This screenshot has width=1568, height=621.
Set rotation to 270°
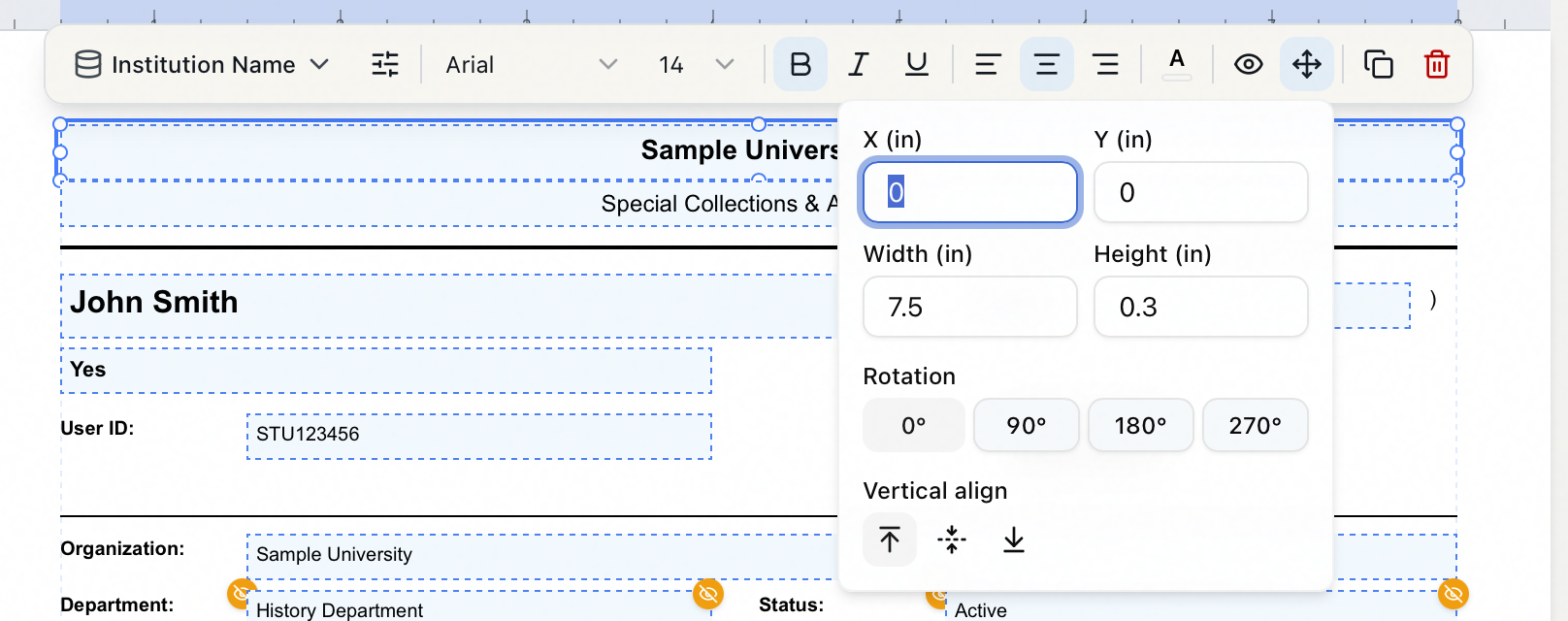pyautogui.click(x=1256, y=425)
